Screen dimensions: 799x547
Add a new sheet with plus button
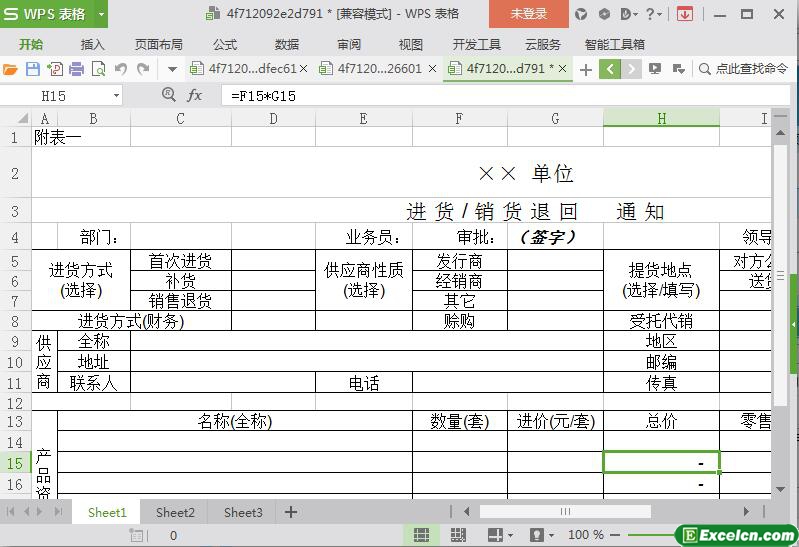coord(291,512)
